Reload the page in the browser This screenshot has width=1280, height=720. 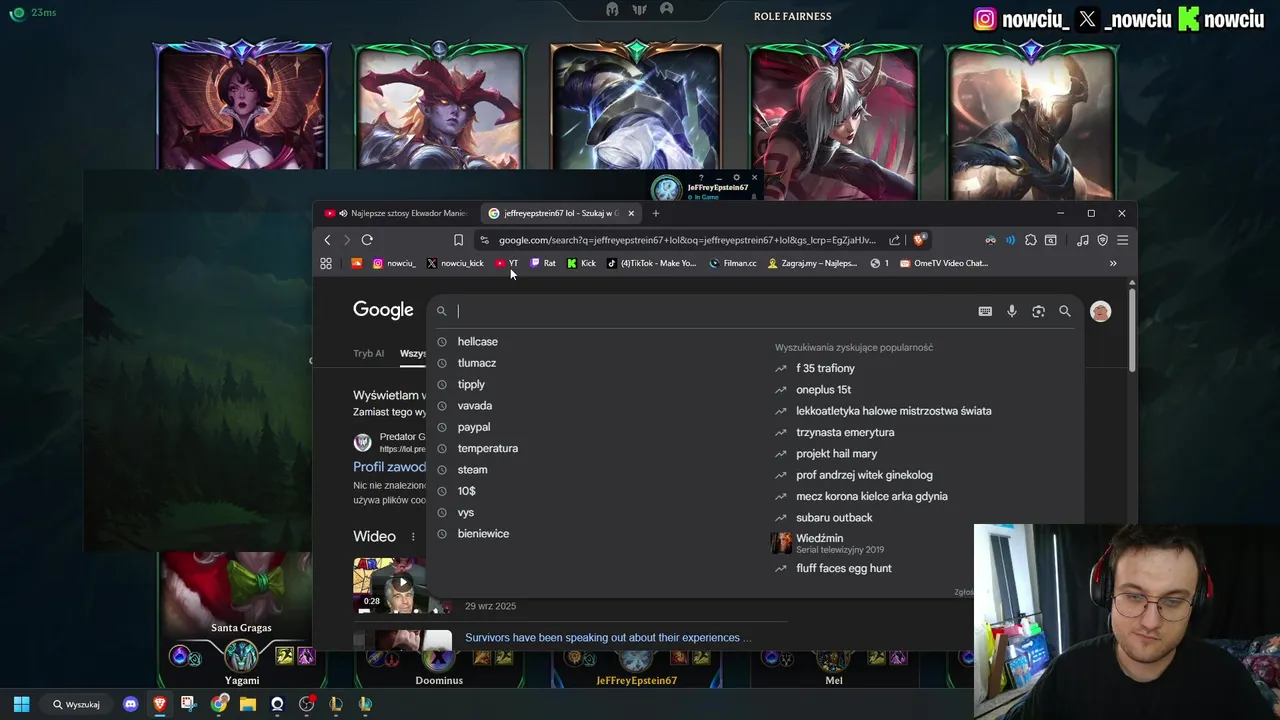point(367,240)
